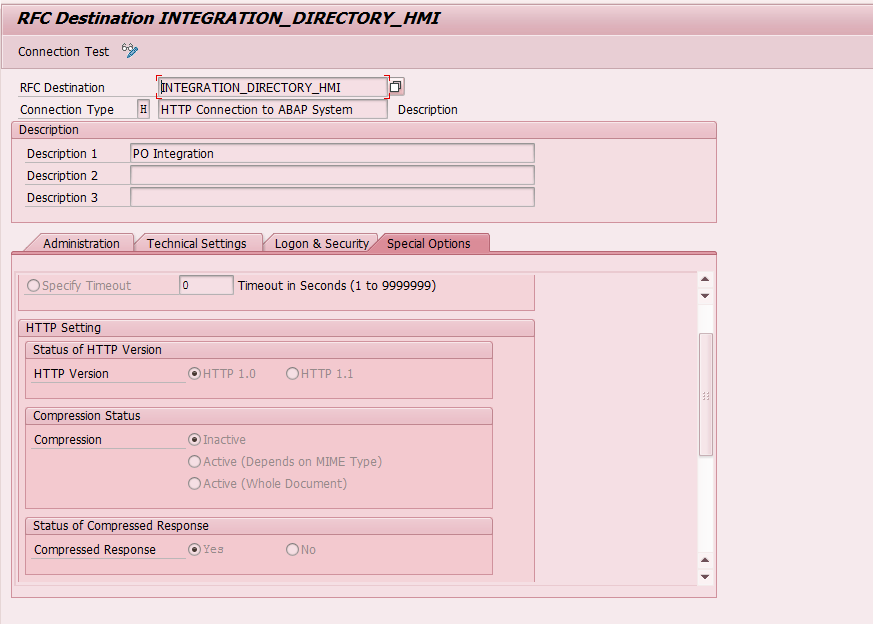Switch to the Administration tab
This screenshot has height=624, width=873.
tap(81, 243)
